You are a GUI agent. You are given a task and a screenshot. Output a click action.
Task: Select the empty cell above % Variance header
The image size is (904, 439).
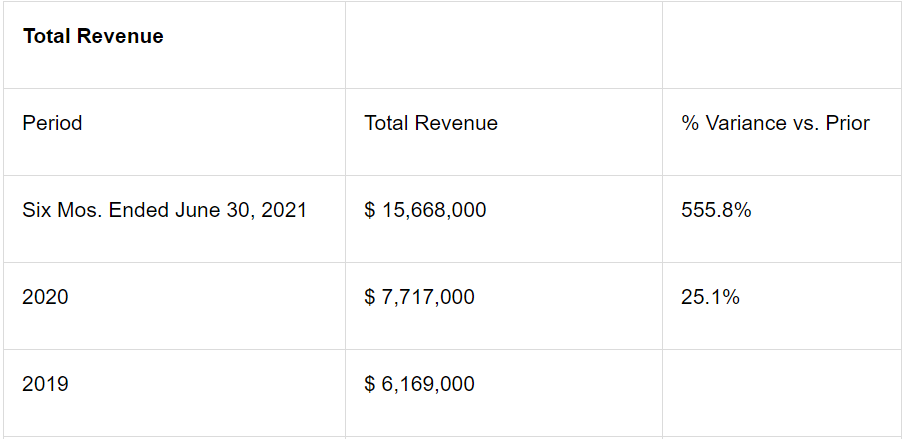tap(782, 45)
